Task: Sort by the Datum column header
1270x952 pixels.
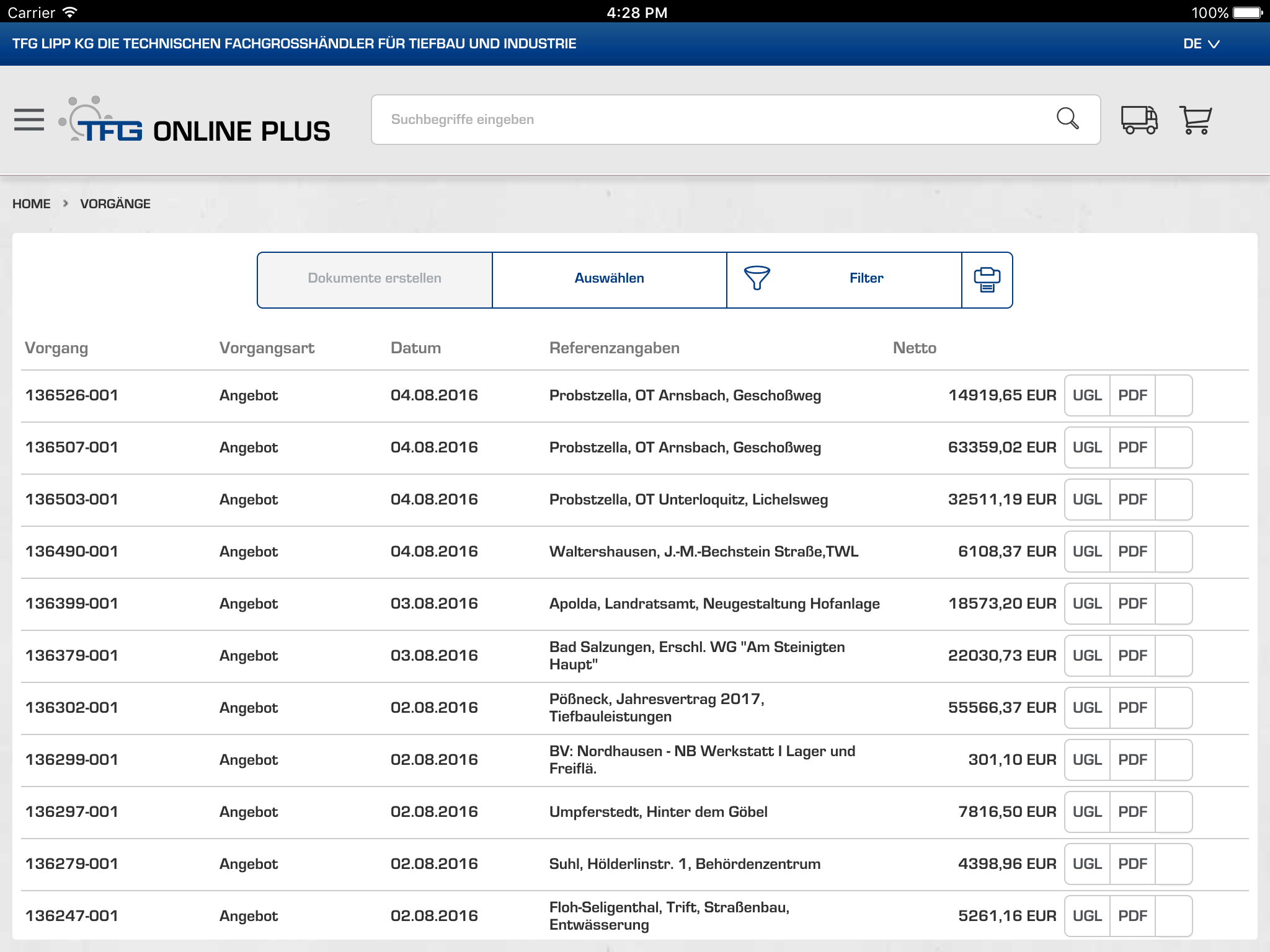Action: pos(415,348)
